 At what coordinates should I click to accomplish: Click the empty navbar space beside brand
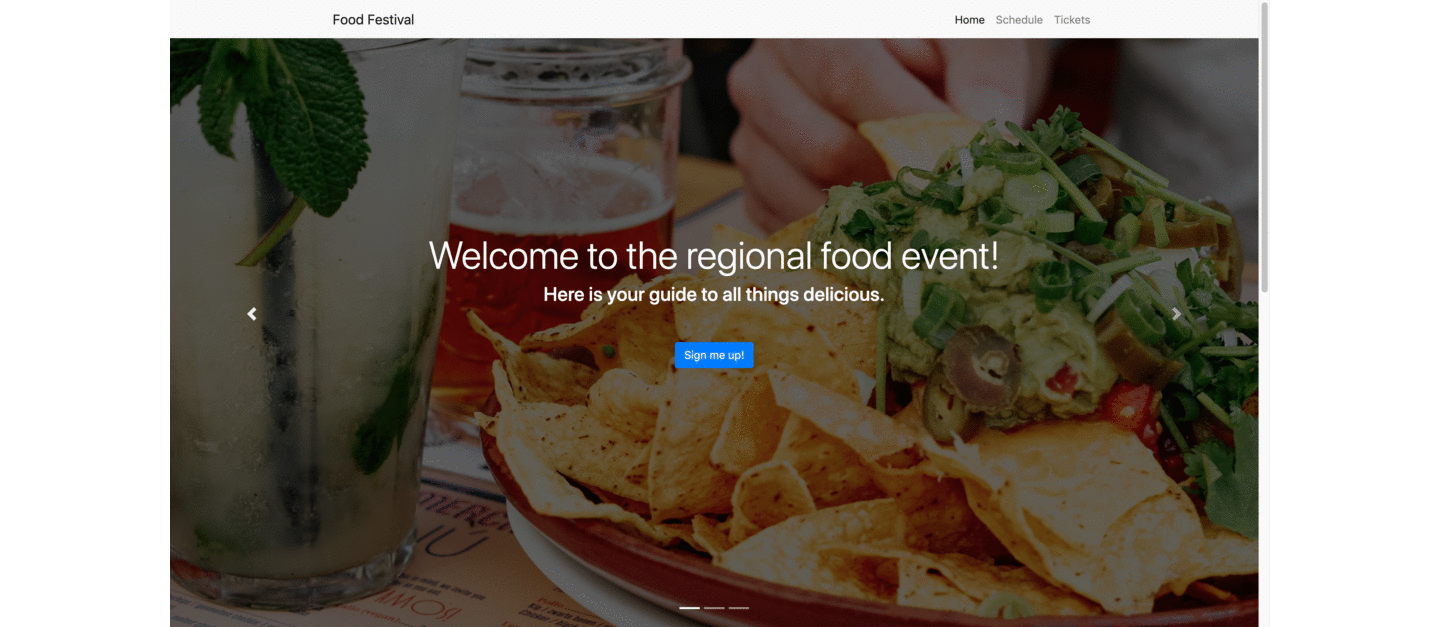[x=680, y=20]
